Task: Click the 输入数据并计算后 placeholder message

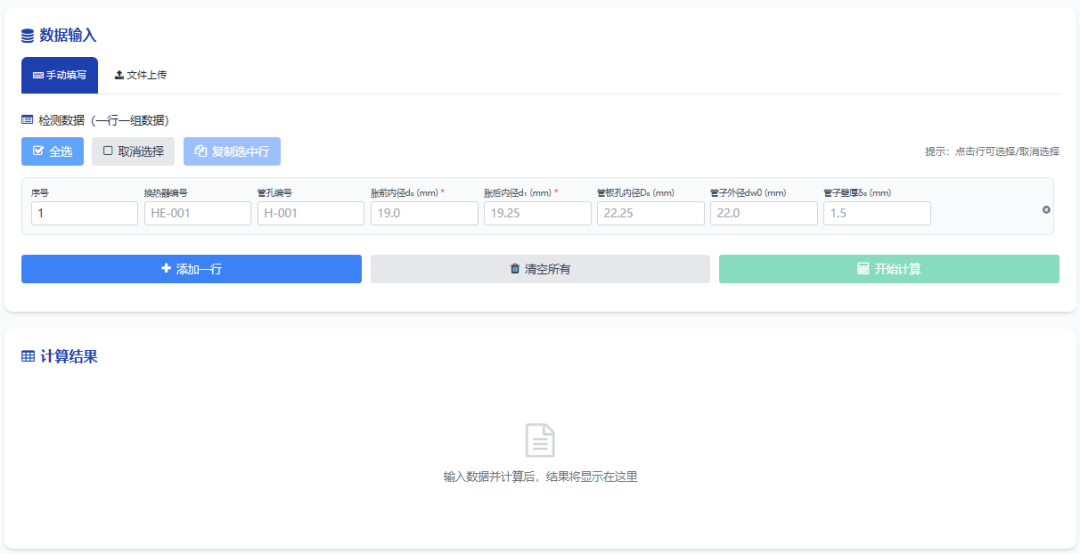Action: point(541,476)
